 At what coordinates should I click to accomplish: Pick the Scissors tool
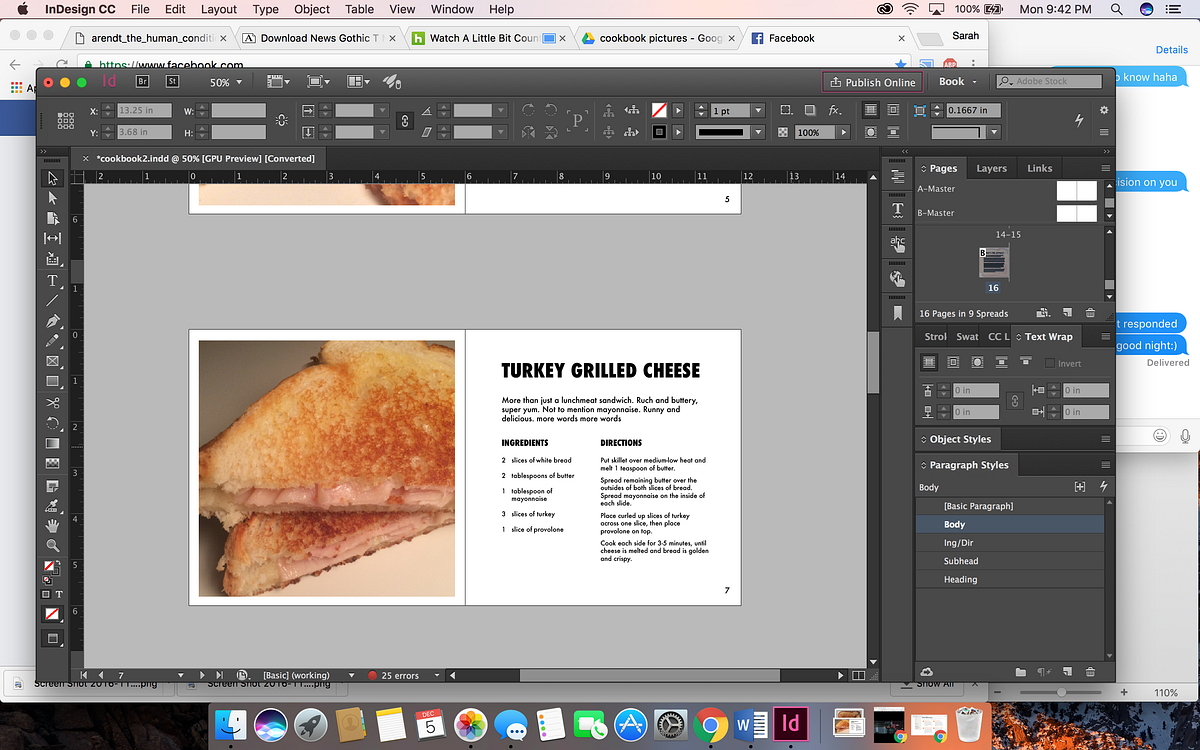[52, 402]
